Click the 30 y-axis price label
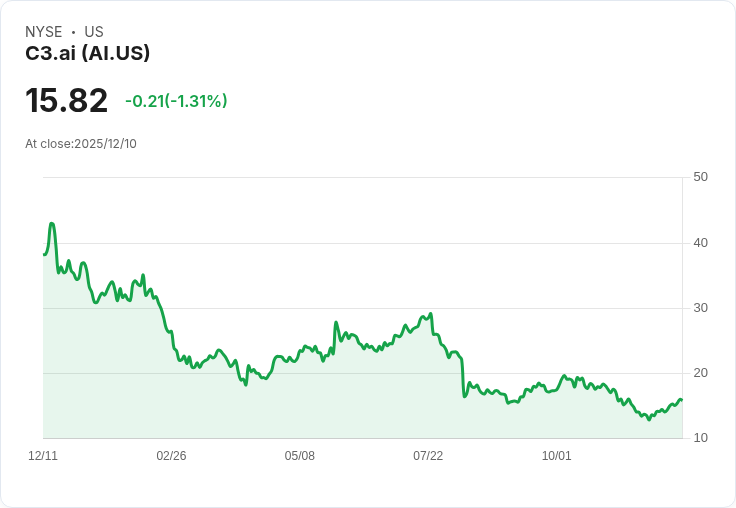The image size is (736, 508). click(700, 307)
